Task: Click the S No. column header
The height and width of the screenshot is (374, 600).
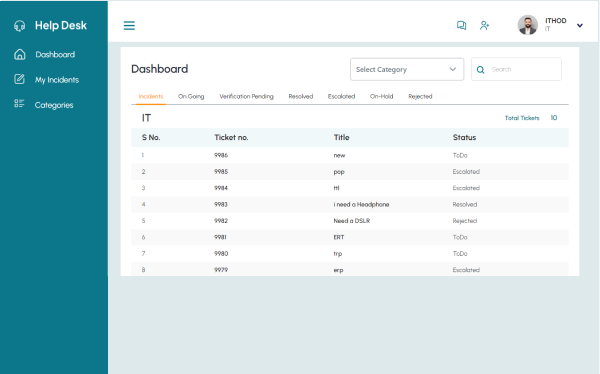Action: pos(151,137)
